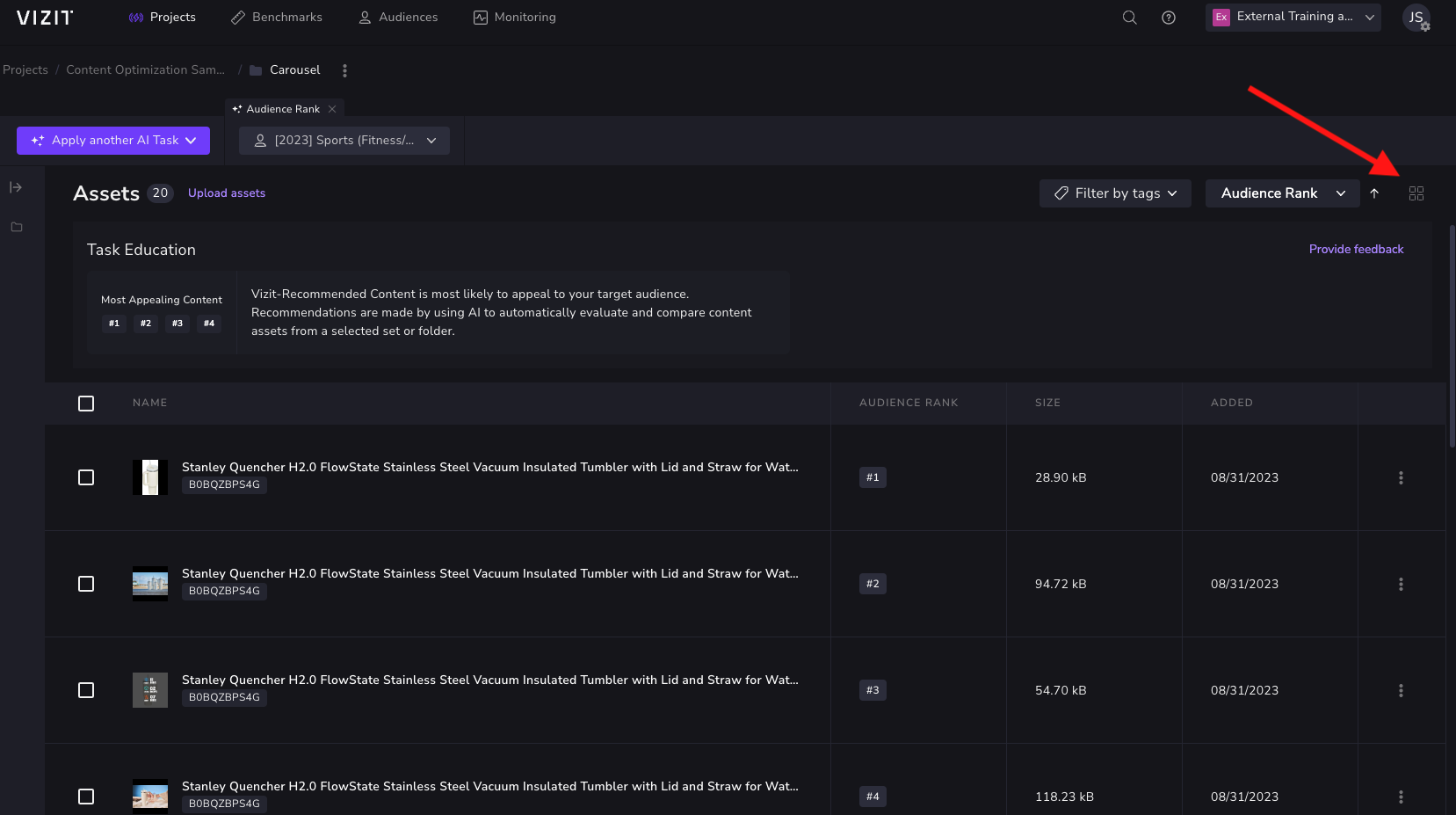Click the AUDIENCE RANK column header
This screenshot has height=815, width=1456.
(909, 403)
